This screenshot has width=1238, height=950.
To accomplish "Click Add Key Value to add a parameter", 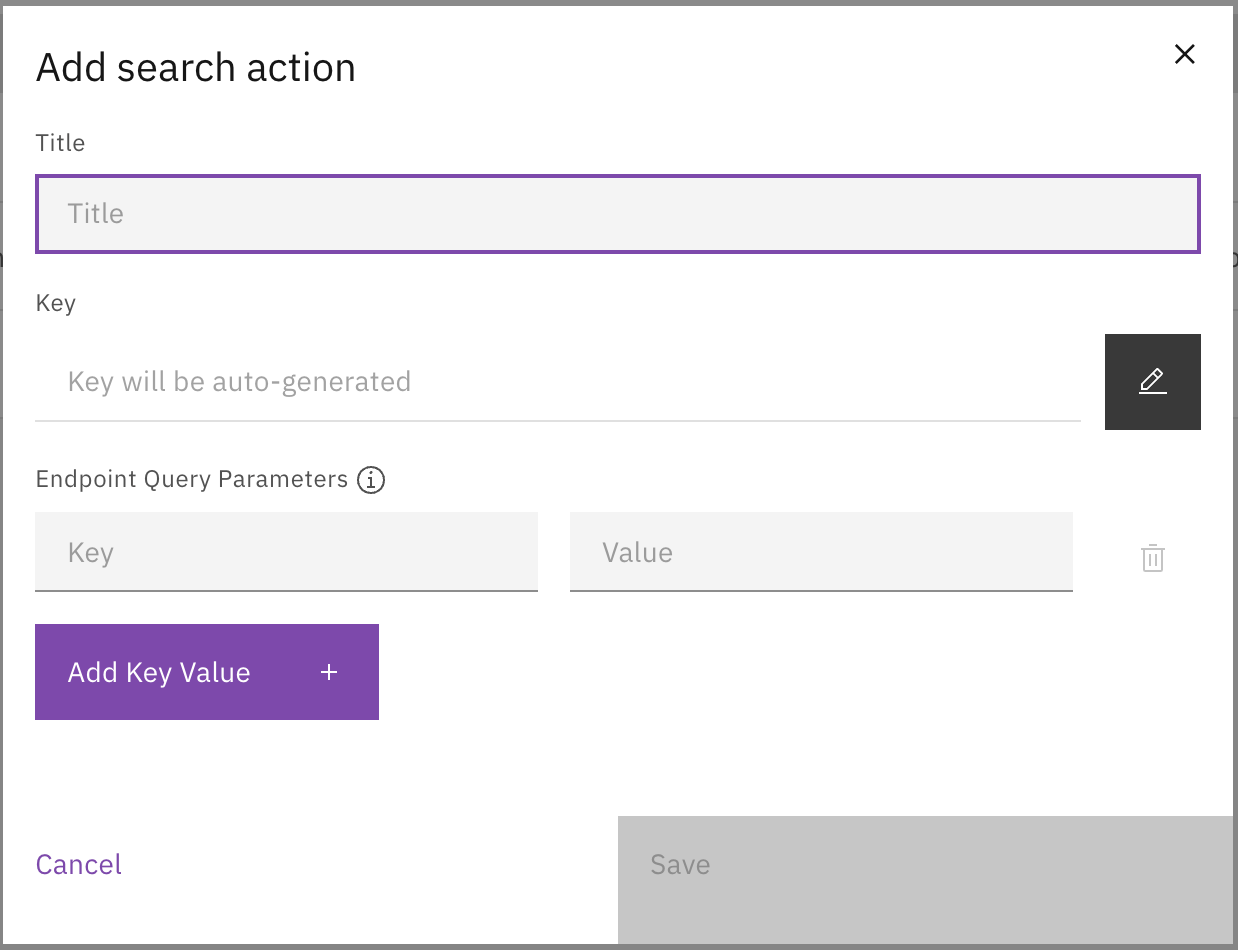I will [207, 672].
